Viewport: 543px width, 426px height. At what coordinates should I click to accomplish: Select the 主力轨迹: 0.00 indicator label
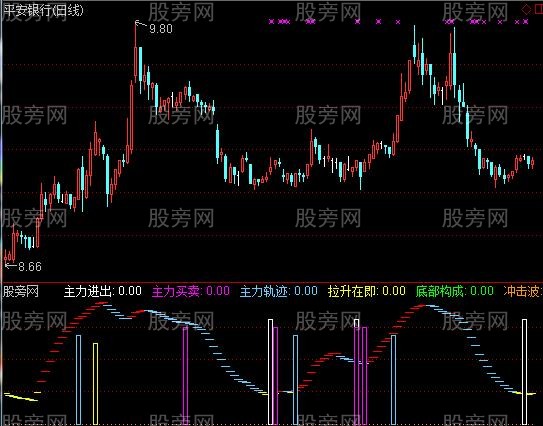(x=279, y=291)
